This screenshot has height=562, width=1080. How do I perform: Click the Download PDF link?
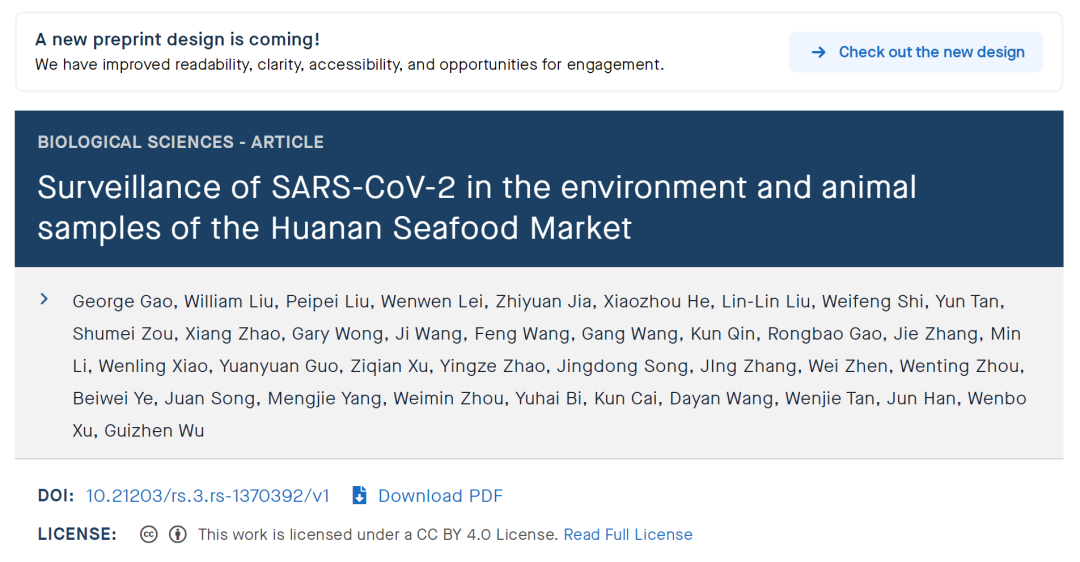tap(440, 496)
